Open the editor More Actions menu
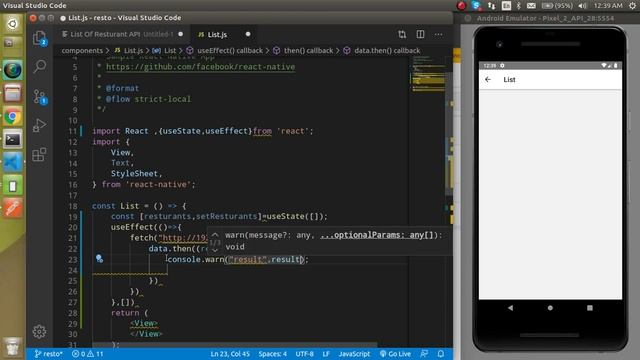Image resolution: width=640 pixels, height=360 pixels. 438,34
